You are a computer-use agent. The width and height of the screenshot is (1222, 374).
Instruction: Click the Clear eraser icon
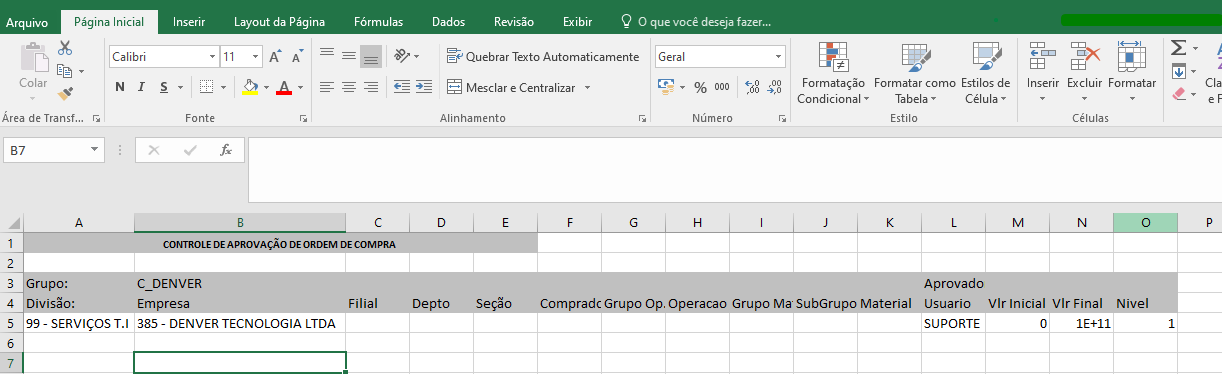click(x=1178, y=94)
